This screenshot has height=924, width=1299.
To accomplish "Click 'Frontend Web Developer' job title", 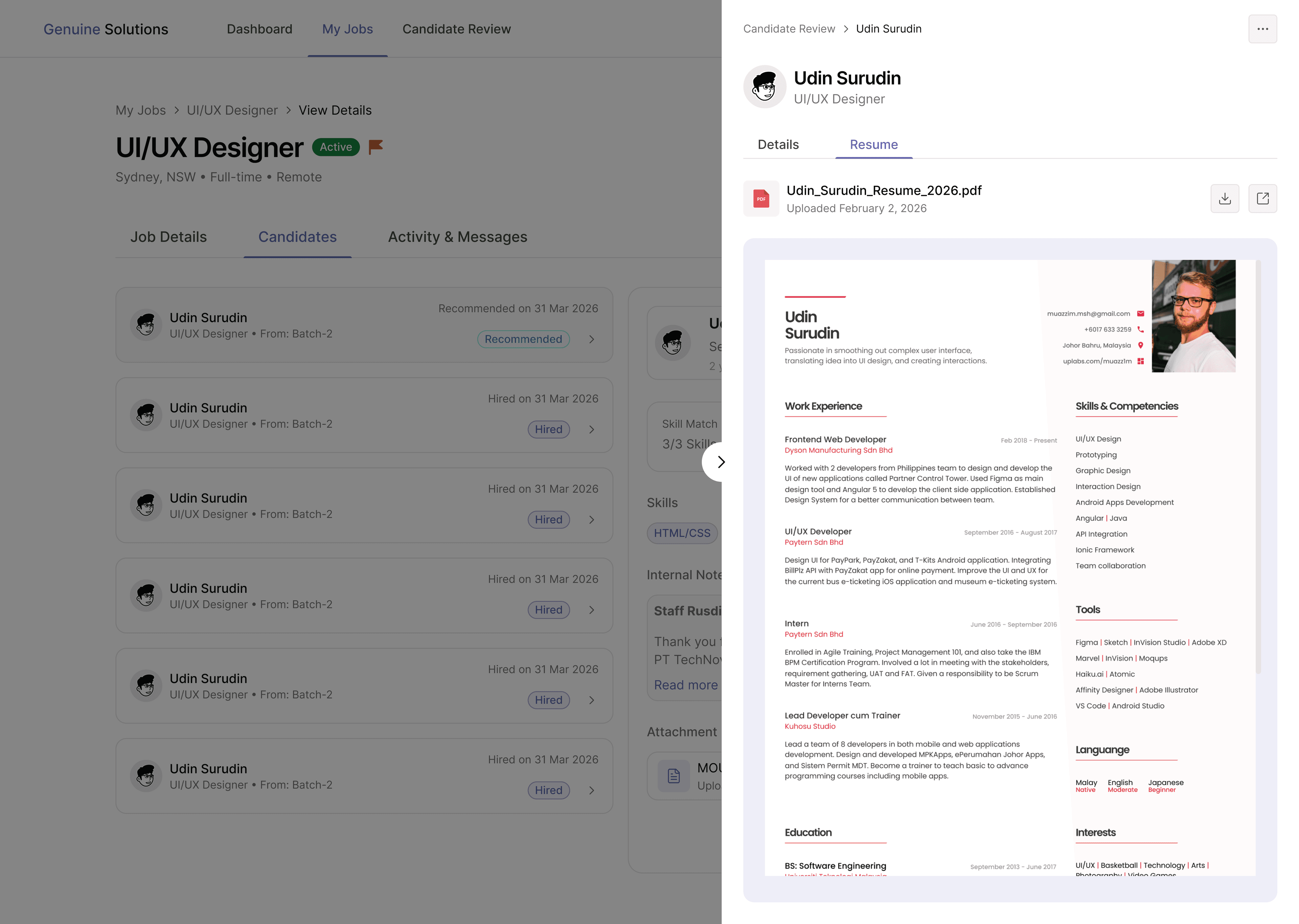I will 835,439.
